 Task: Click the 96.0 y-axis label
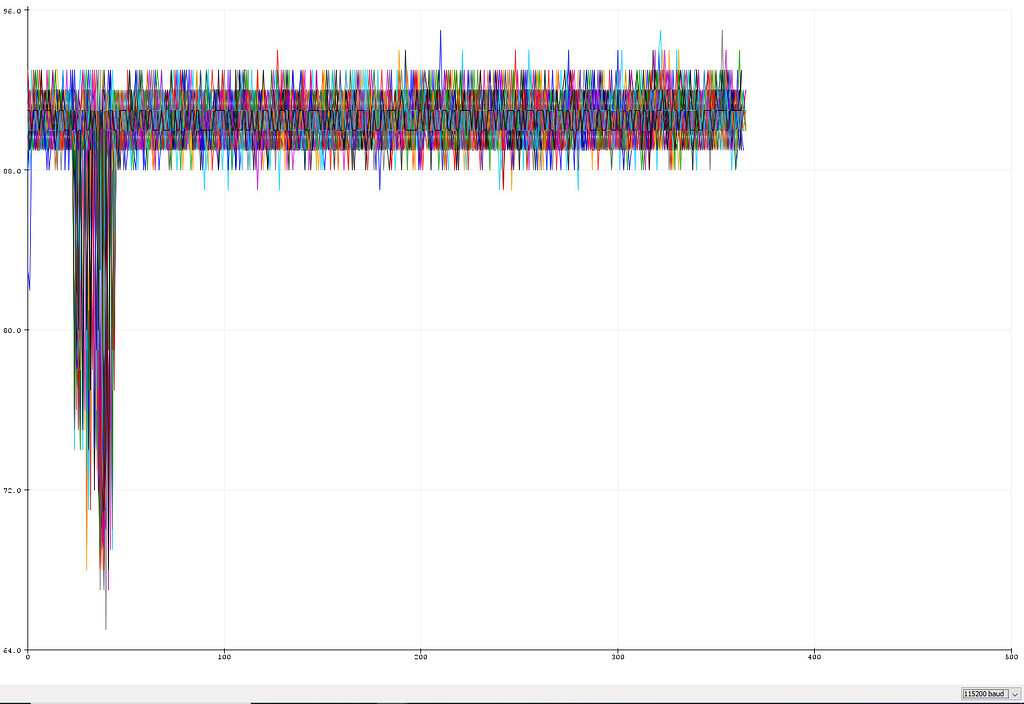click(x=14, y=10)
